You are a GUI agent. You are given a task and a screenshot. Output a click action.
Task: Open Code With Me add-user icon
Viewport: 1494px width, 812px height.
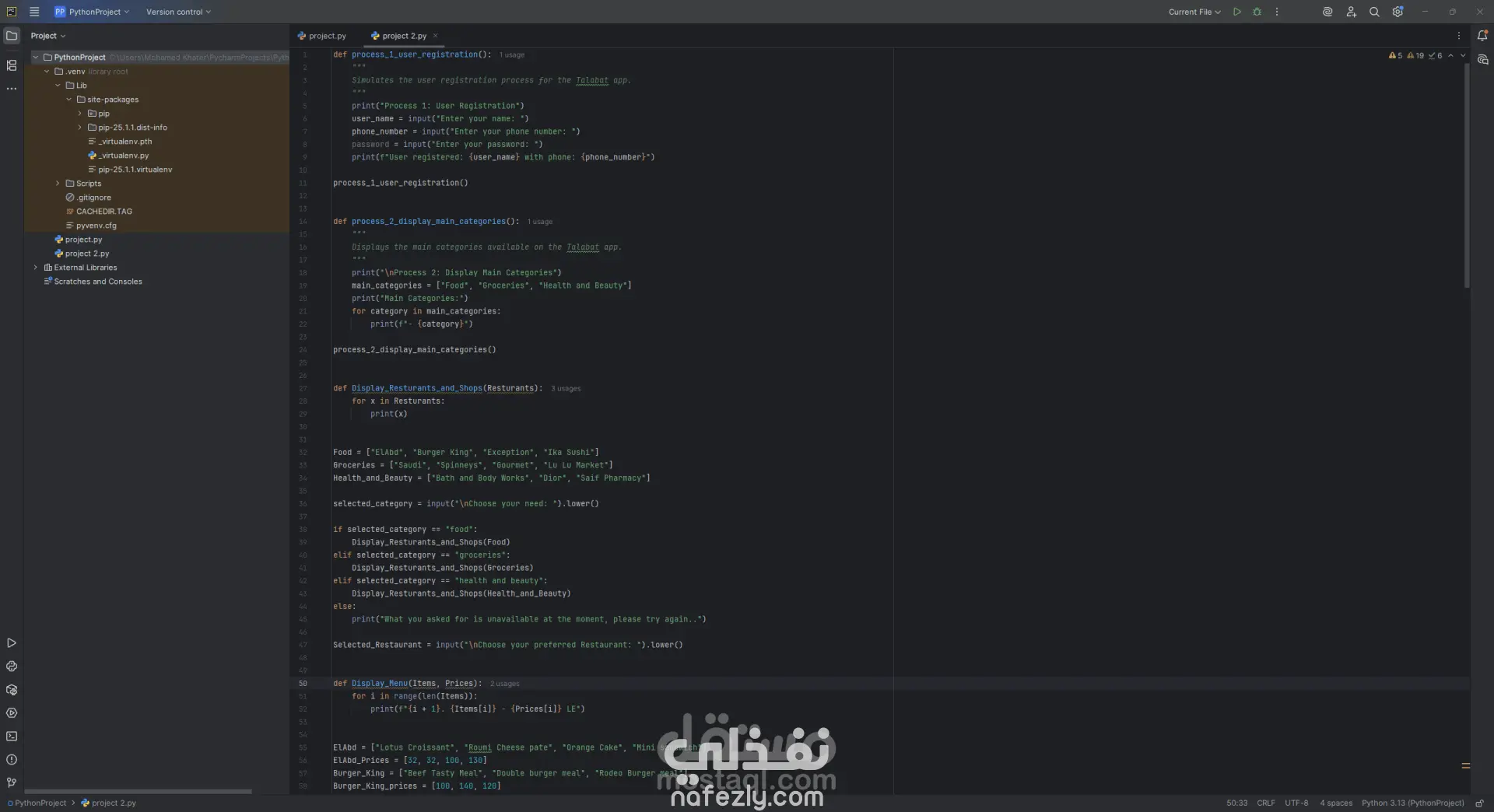pyautogui.click(x=1351, y=12)
